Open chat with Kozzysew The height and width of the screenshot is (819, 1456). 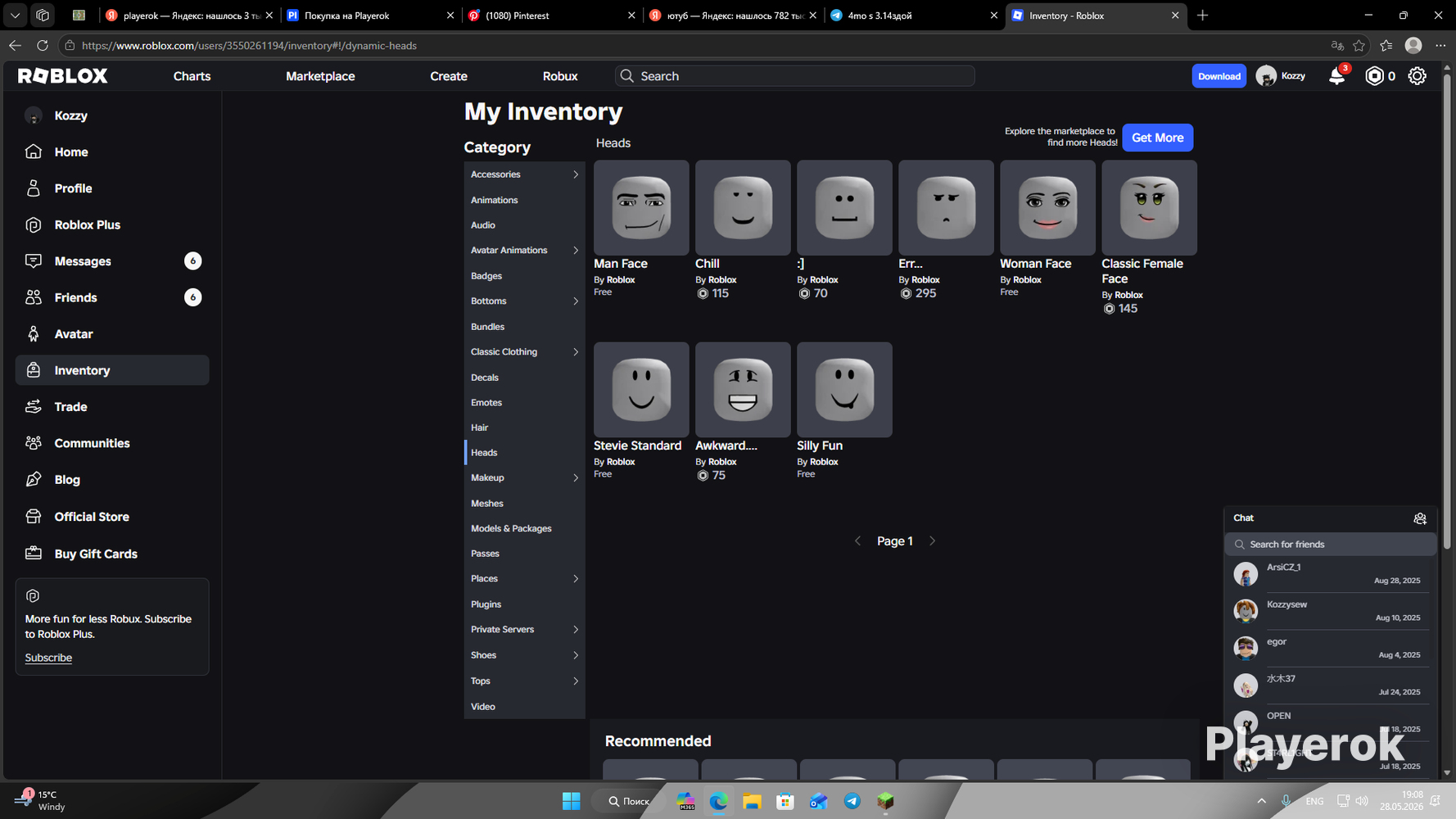pyautogui.click(x=1331, y=611)
